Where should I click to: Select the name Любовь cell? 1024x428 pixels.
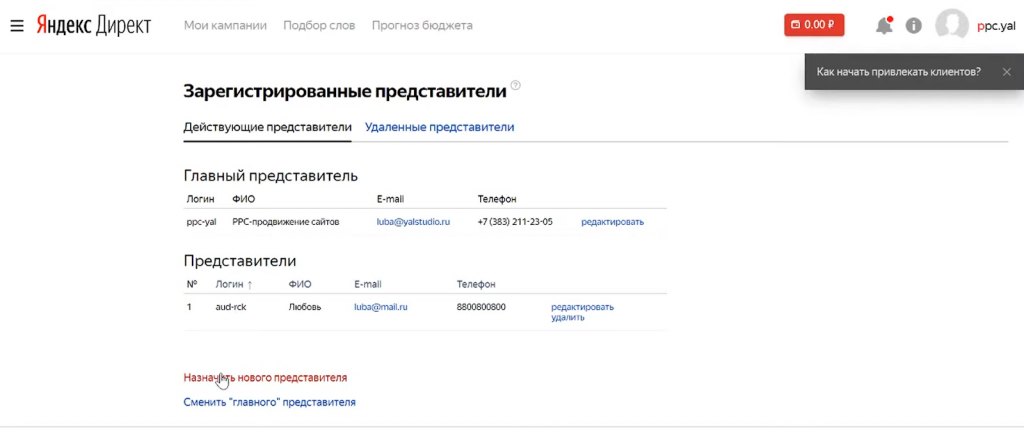[305, 307]
